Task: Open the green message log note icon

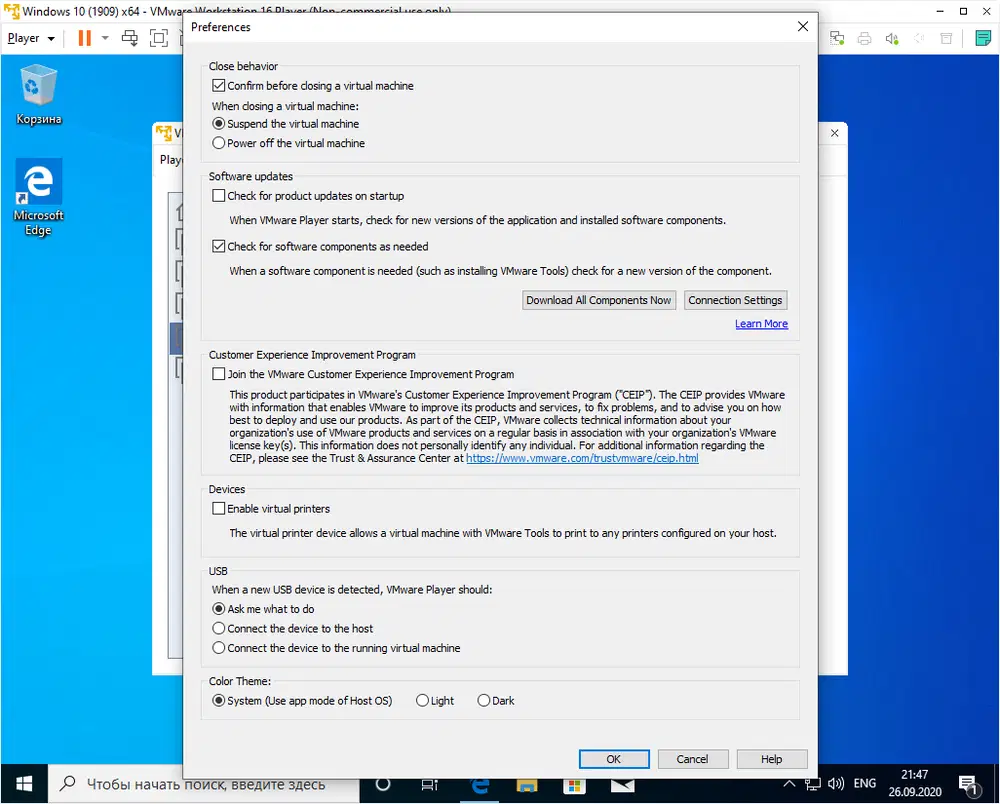Action: [x=983, y=38]
